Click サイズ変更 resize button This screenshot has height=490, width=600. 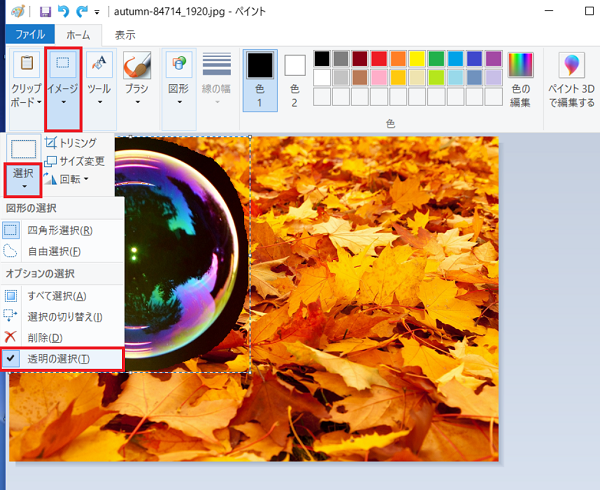(74, 161)
